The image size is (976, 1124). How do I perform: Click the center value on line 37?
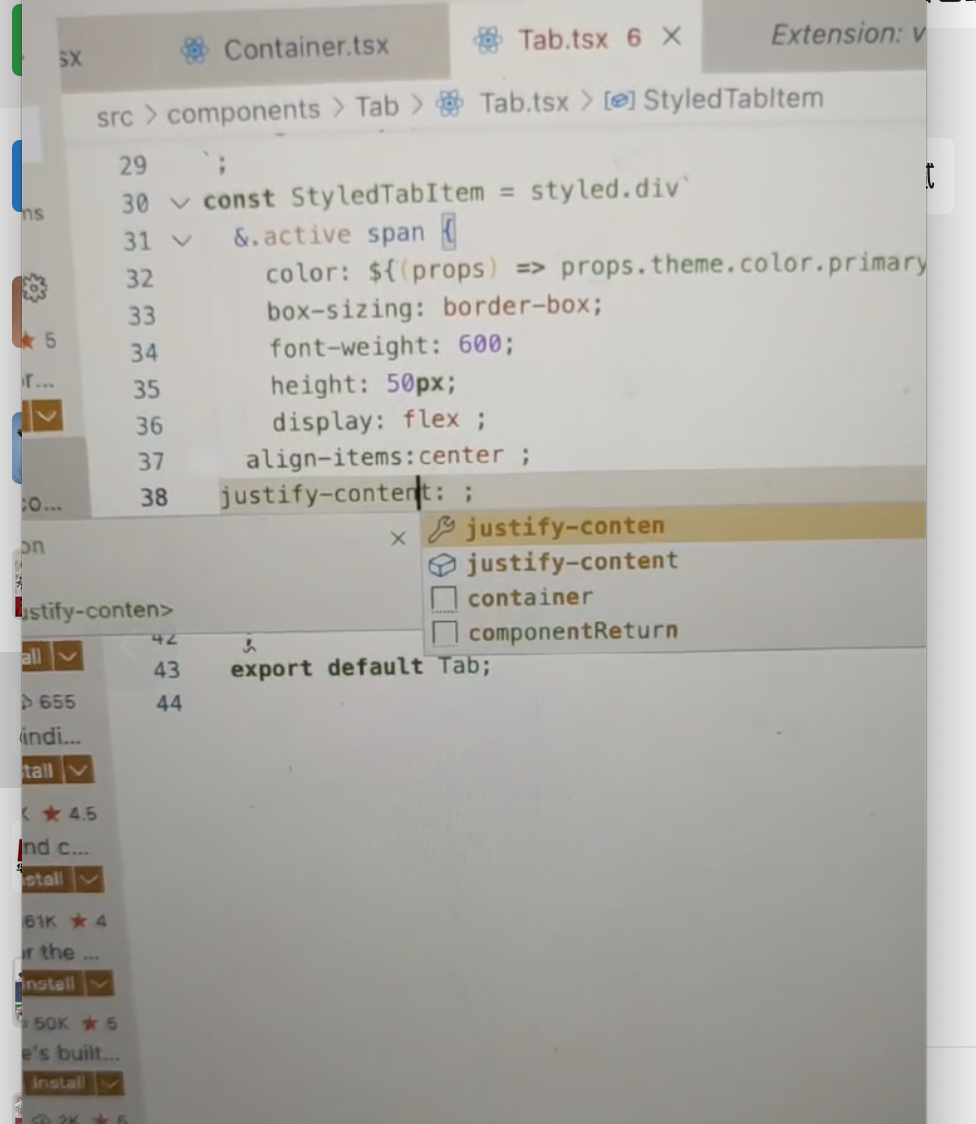click(x=461, y=455)
